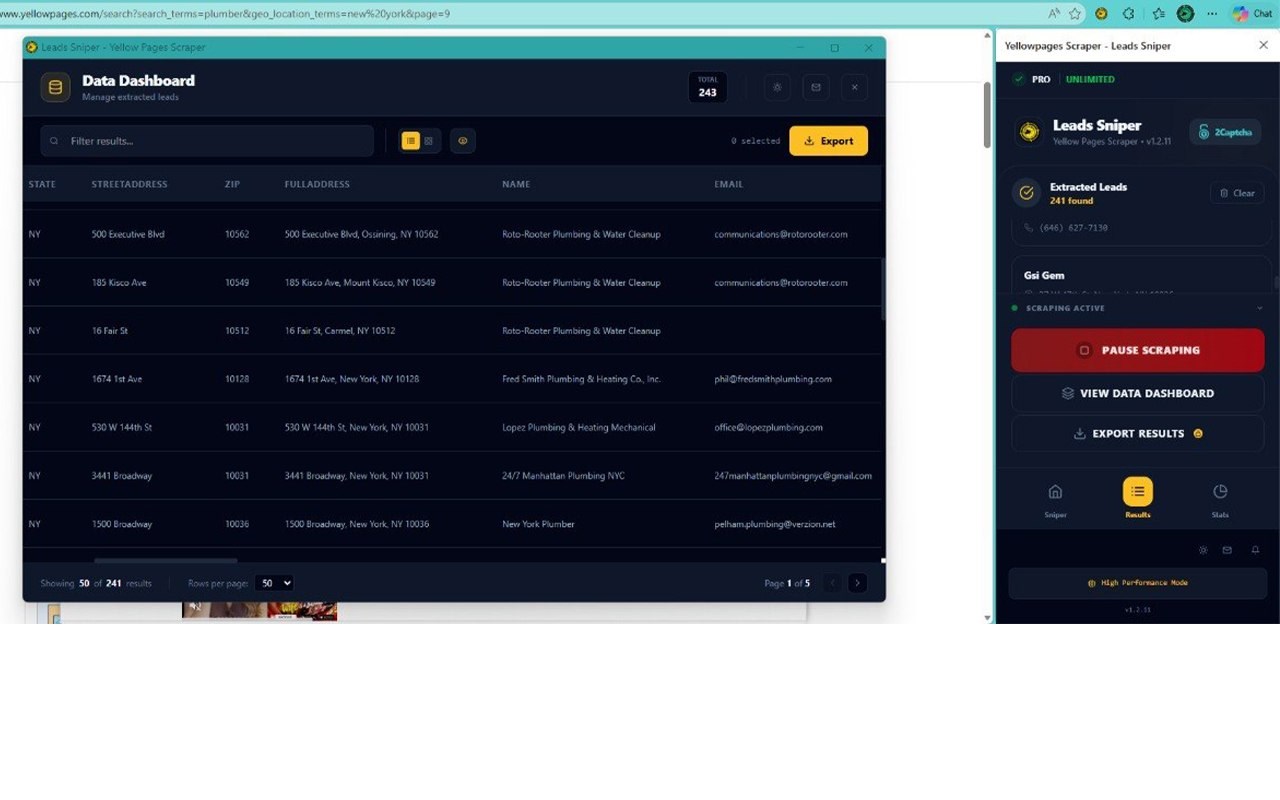Sort by the STREETADDRESS column header

129,184
